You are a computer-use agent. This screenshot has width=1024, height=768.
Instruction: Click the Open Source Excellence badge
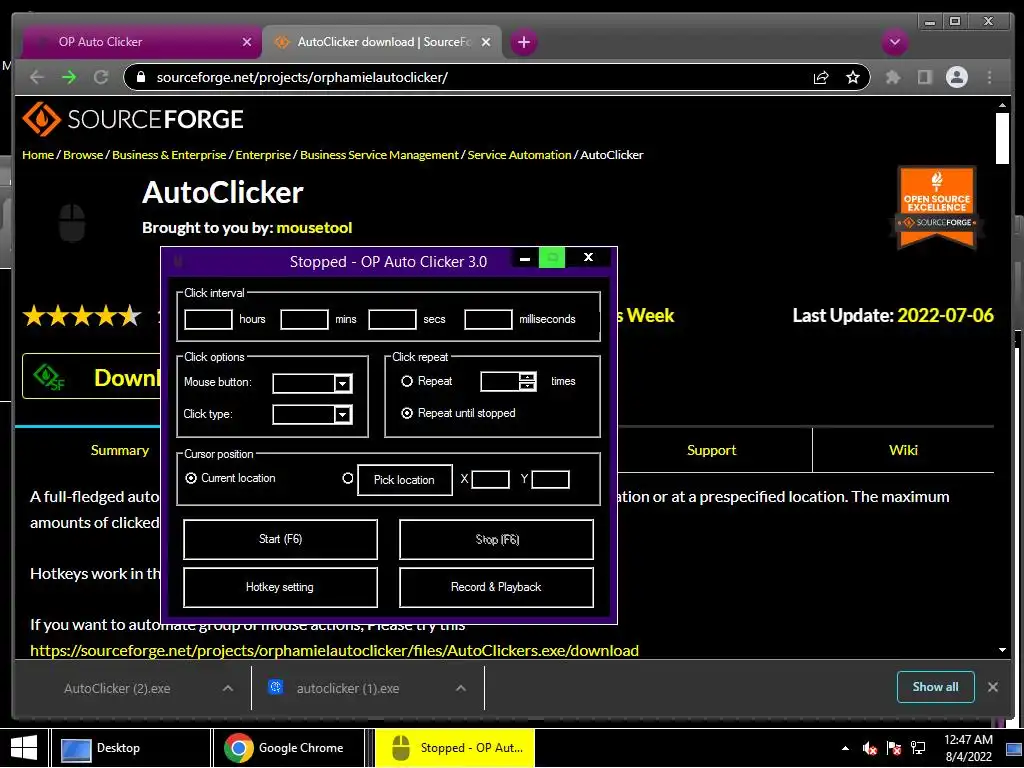936,208
